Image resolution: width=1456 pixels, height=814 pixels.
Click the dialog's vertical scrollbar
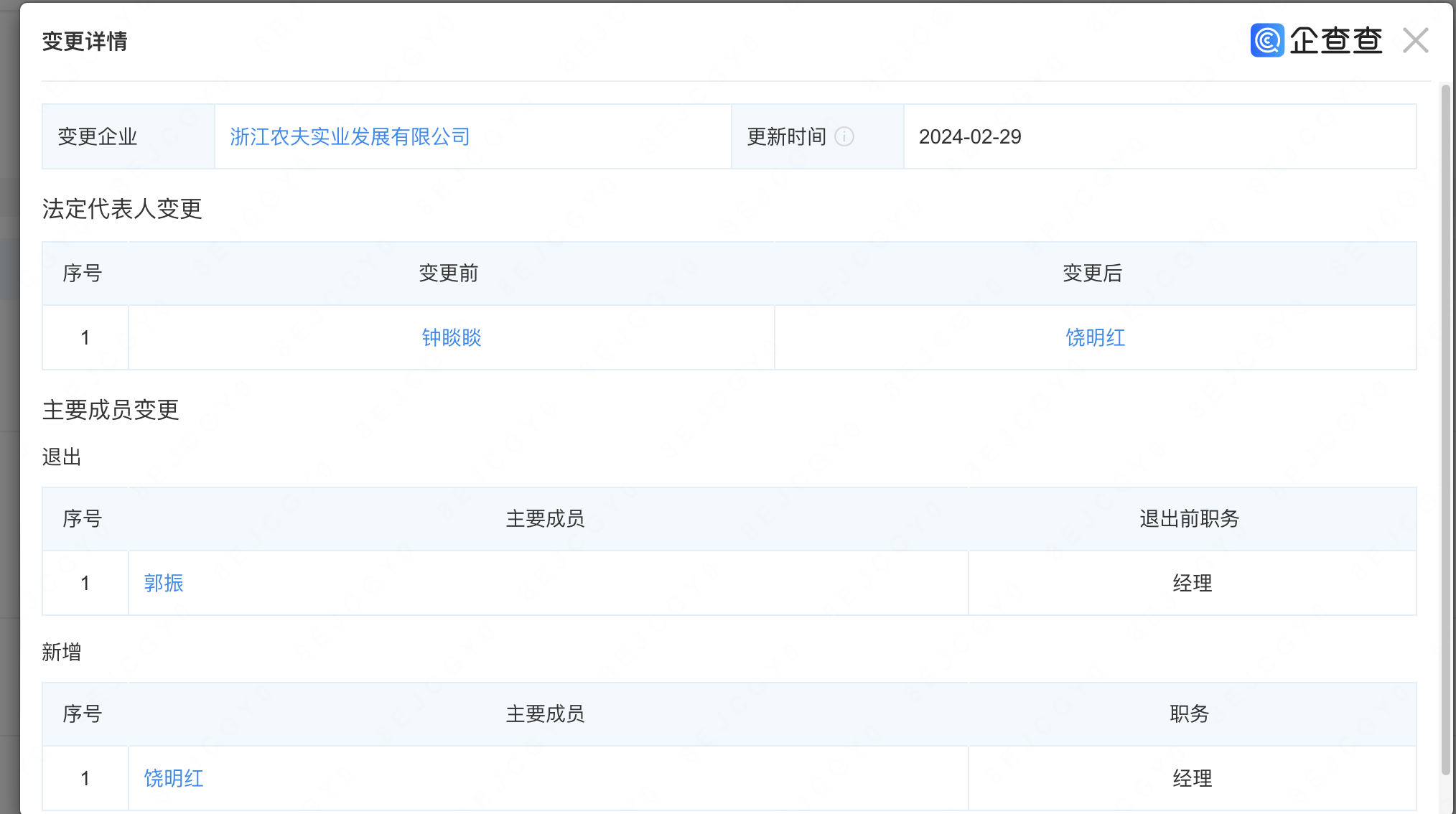coord(1445,429)
